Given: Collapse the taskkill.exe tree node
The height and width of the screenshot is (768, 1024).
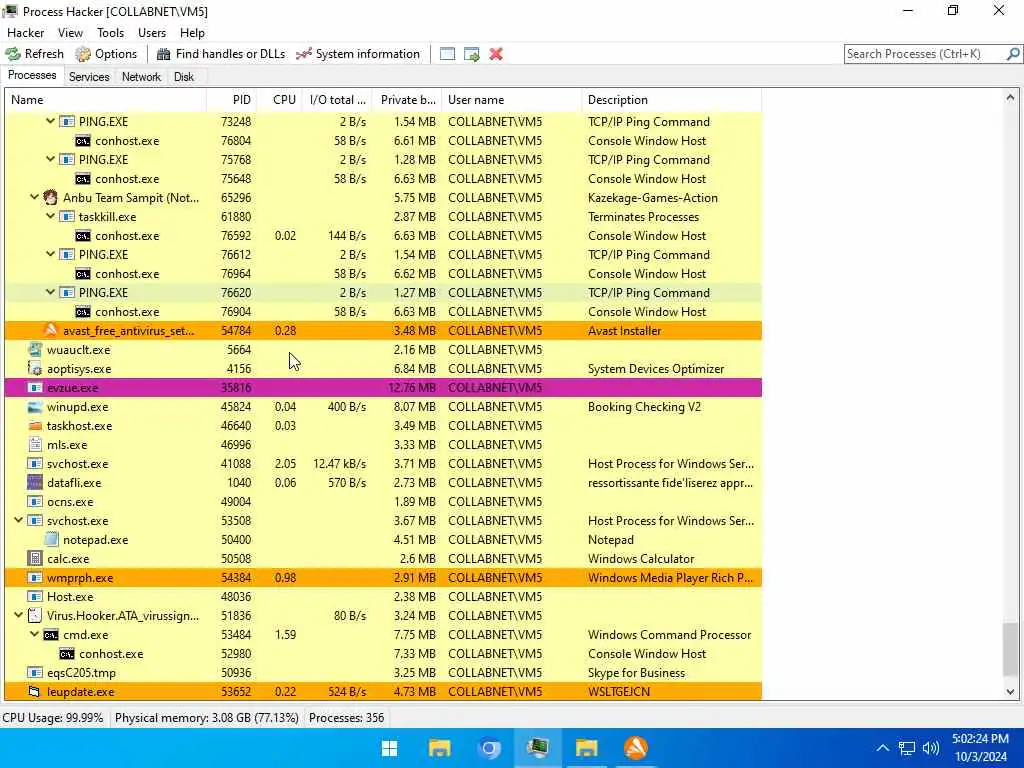Looking at the screenshot, I should click(50, 216).
